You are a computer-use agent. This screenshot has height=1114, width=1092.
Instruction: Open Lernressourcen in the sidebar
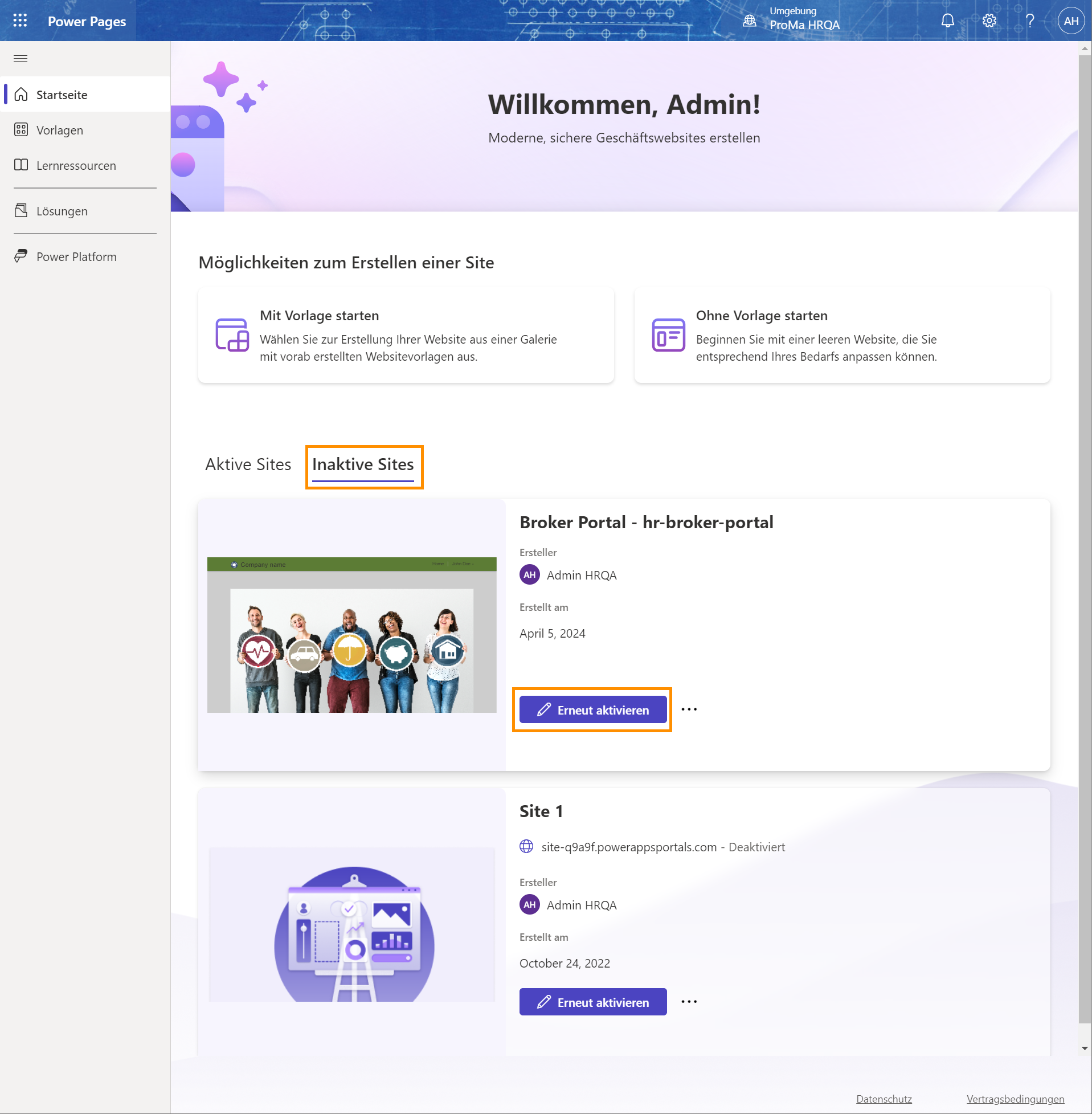85,165
